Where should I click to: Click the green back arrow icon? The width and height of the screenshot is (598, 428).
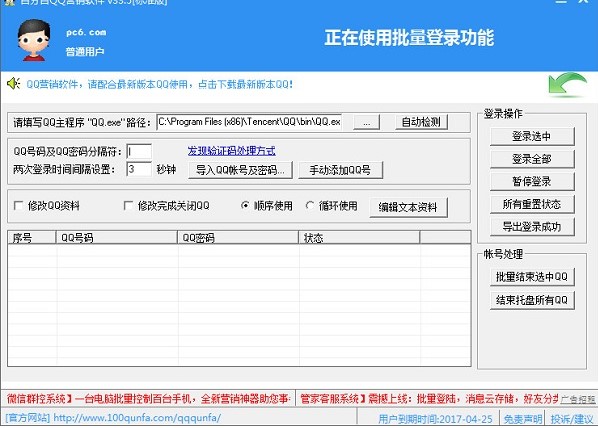click(x=567, y=84)
